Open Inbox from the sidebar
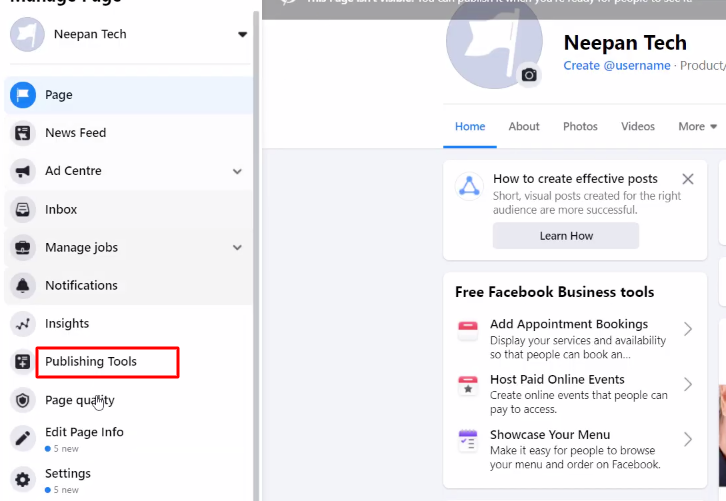 [x=129, y=209]
